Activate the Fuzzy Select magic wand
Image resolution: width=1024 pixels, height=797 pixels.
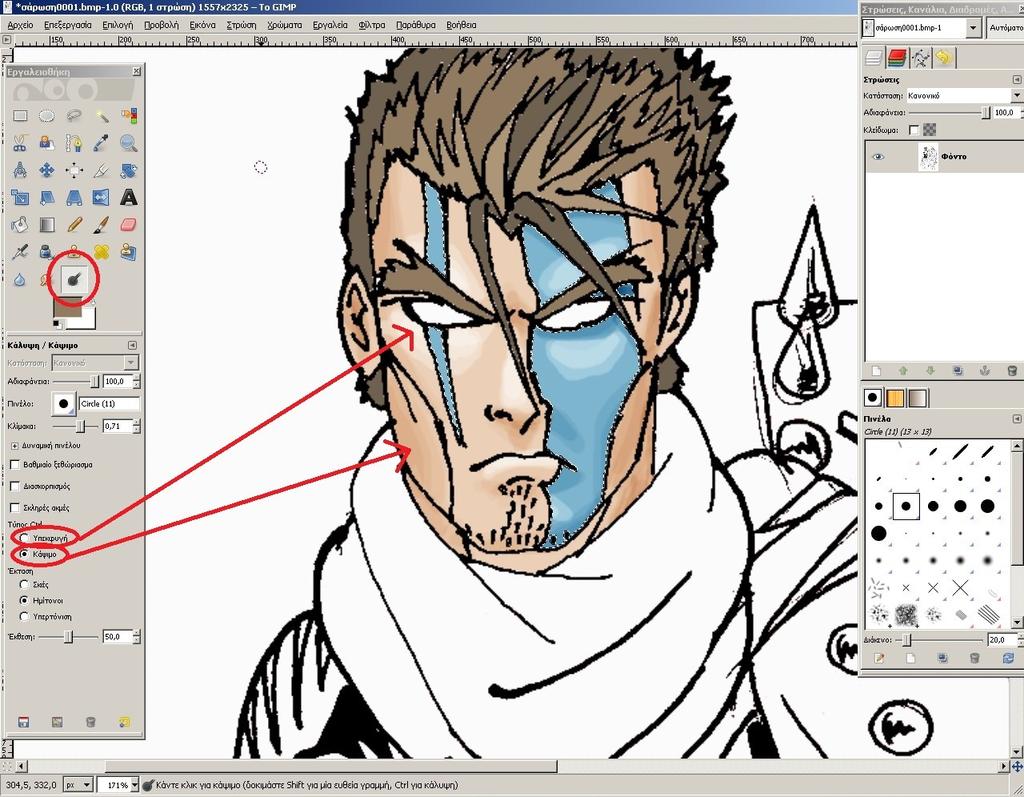click(101, 116)
